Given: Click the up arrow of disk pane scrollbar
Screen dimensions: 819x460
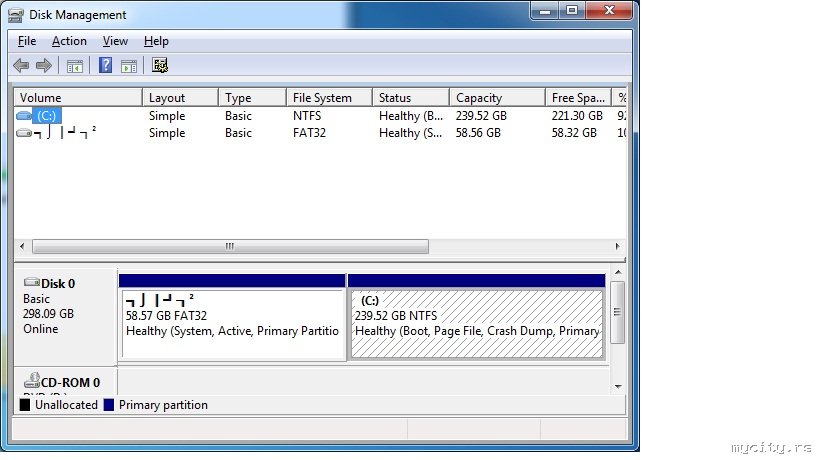Looking at the screenshot, I should click(x=618, y=273).
